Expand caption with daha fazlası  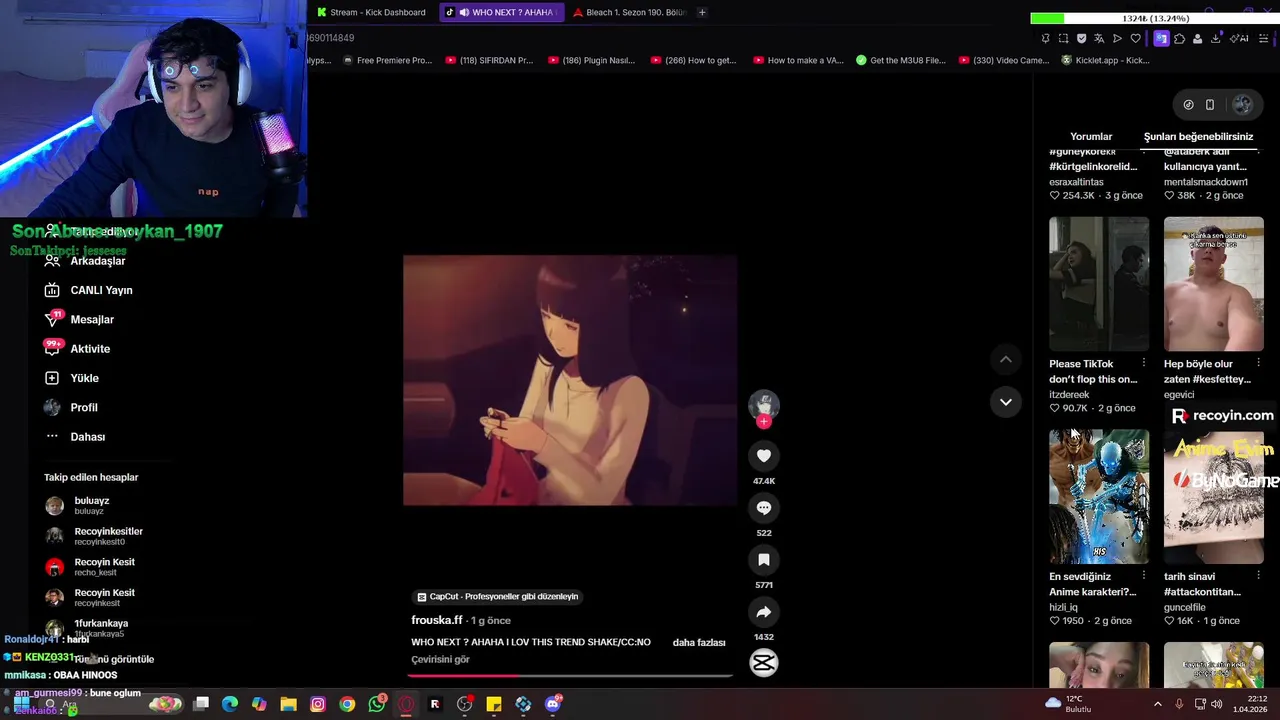pos(699,642)
